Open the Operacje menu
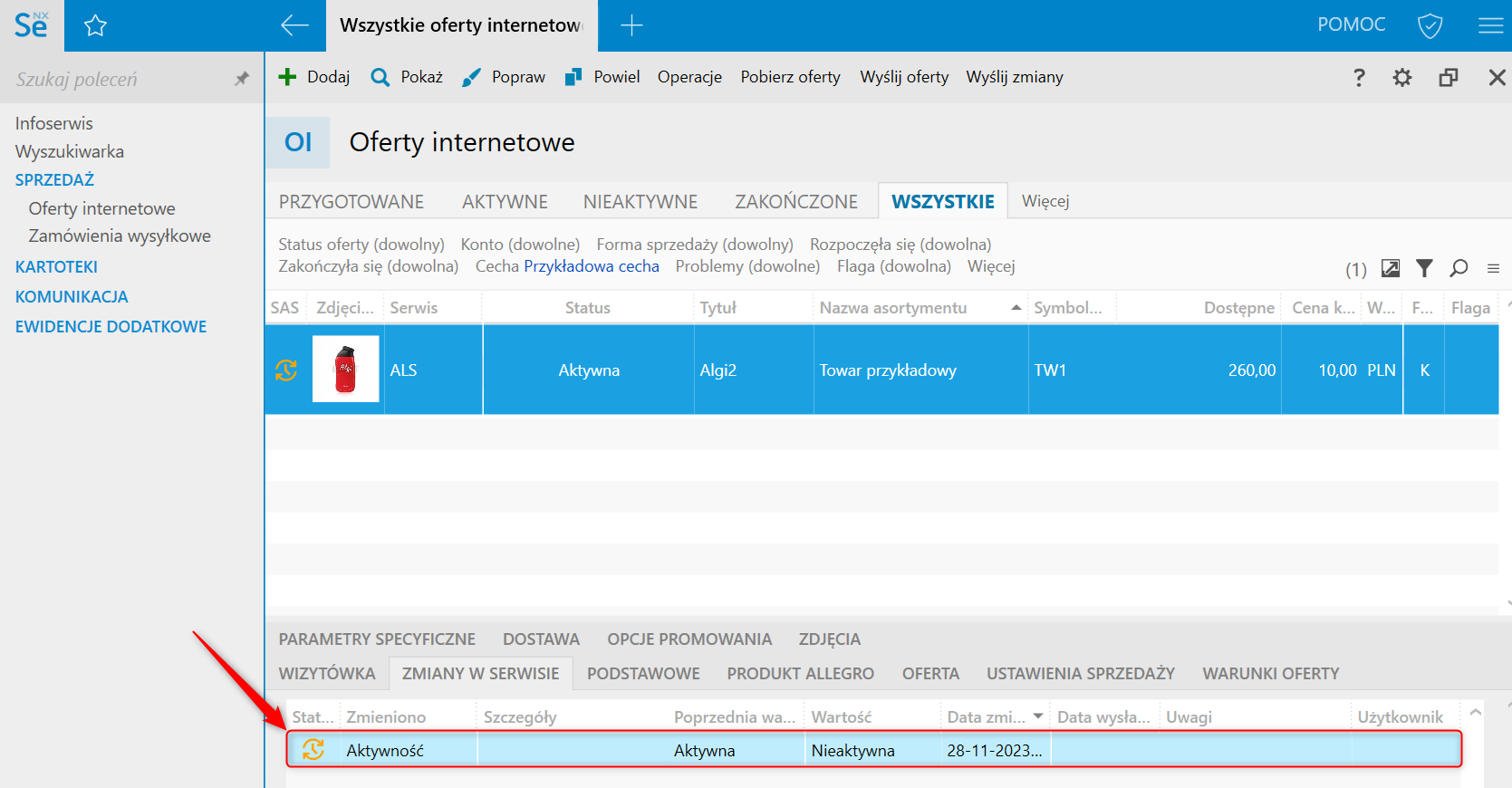The width and height of the screenshot is (1512, 788). coord(689,77)
